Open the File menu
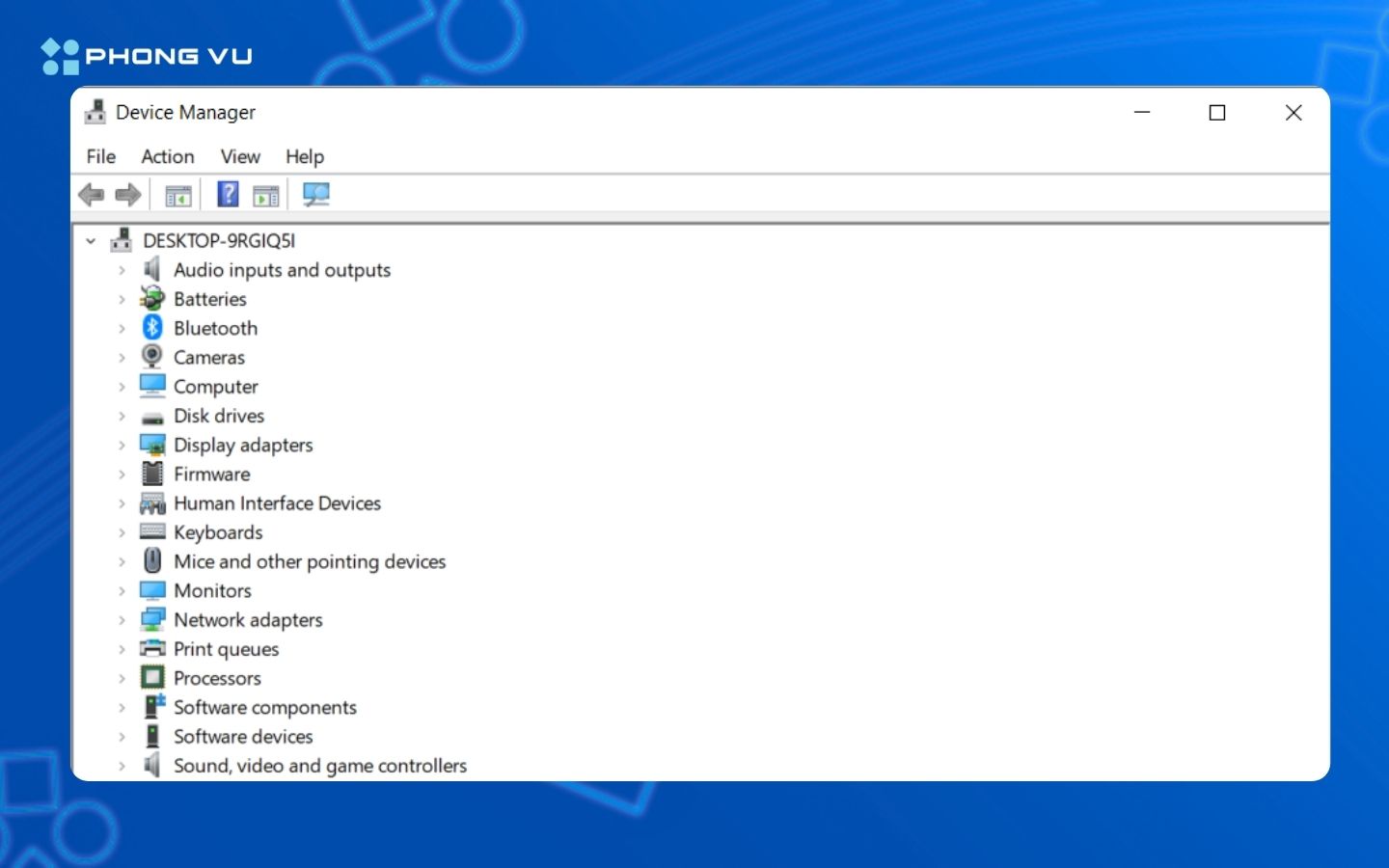Viewport: 1389px width, 868px height. 100,156
